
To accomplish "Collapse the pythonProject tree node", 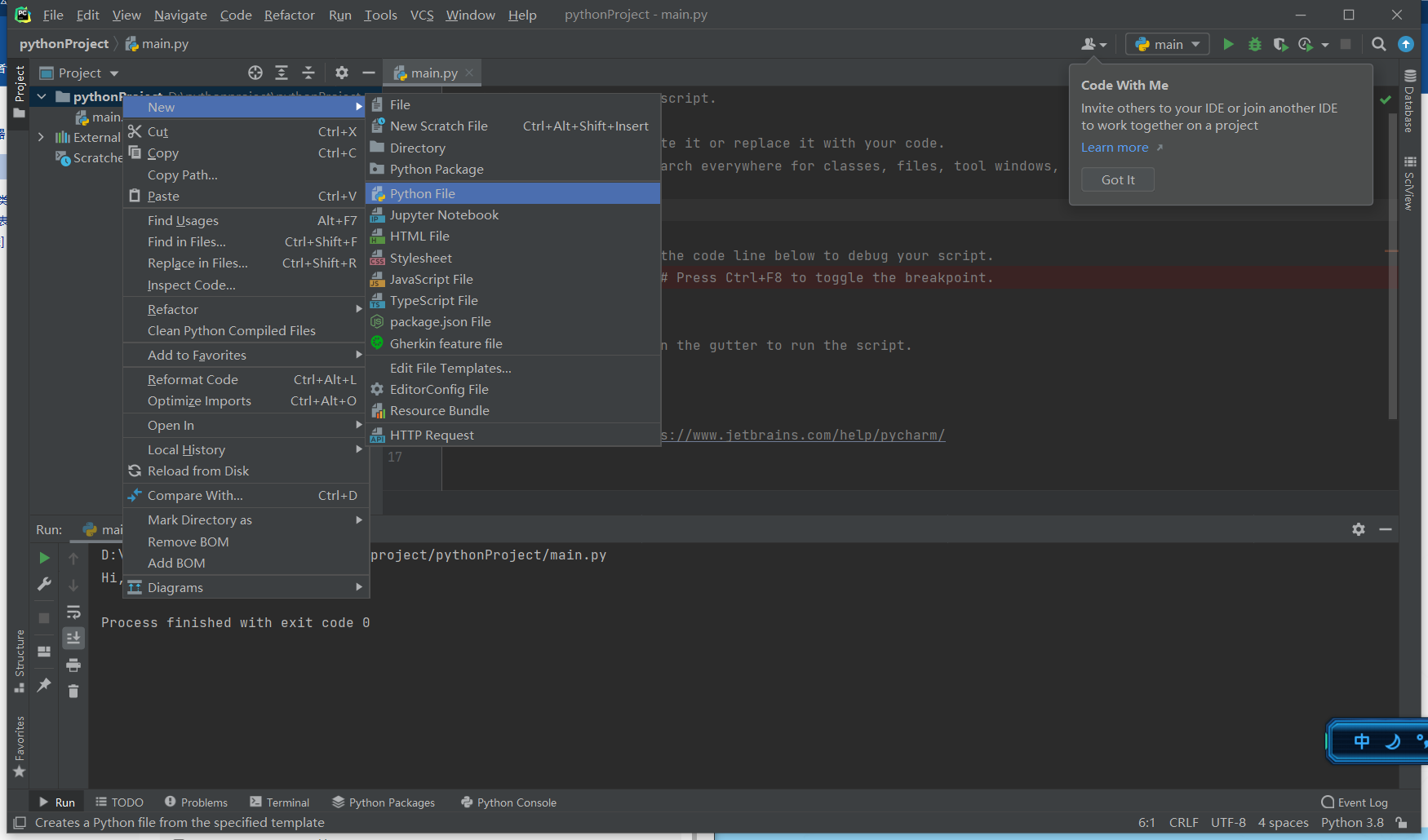I will click(x=41, y=96).
